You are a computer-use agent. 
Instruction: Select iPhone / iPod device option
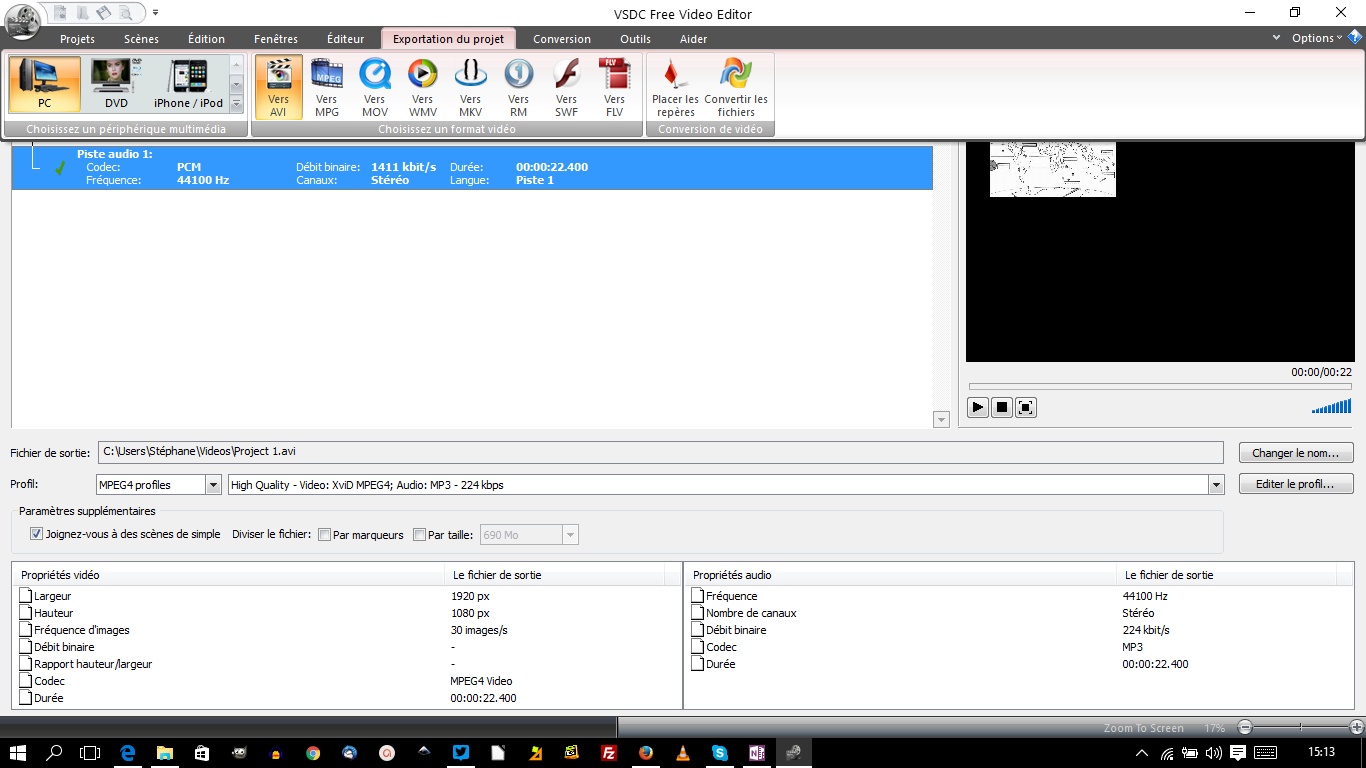(x=188, y=84)
